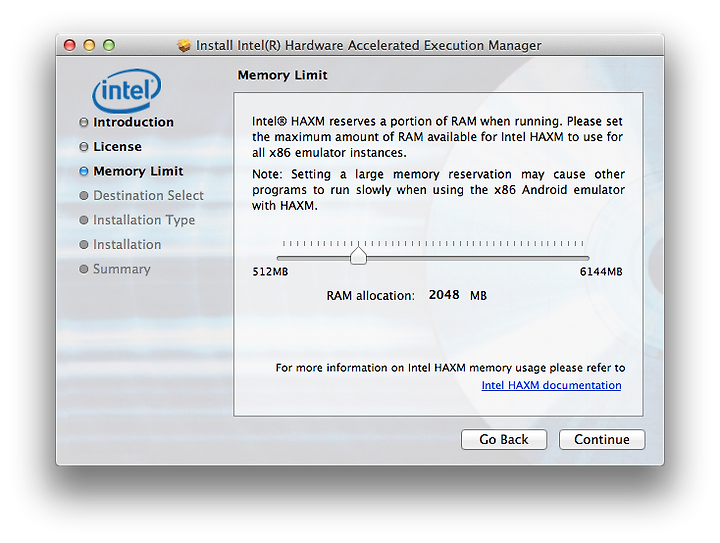Click the Destination Select bullet icon

[x=84, y=196]
